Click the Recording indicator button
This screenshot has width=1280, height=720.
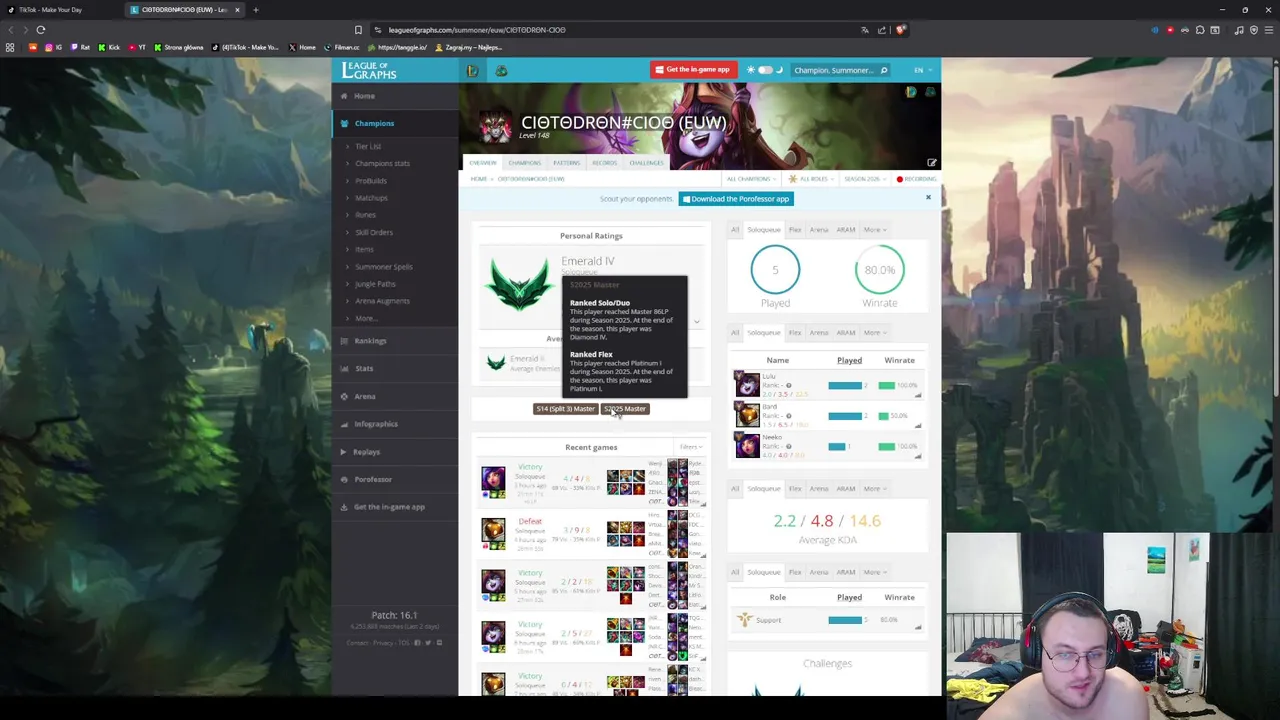tap(917, 179)
